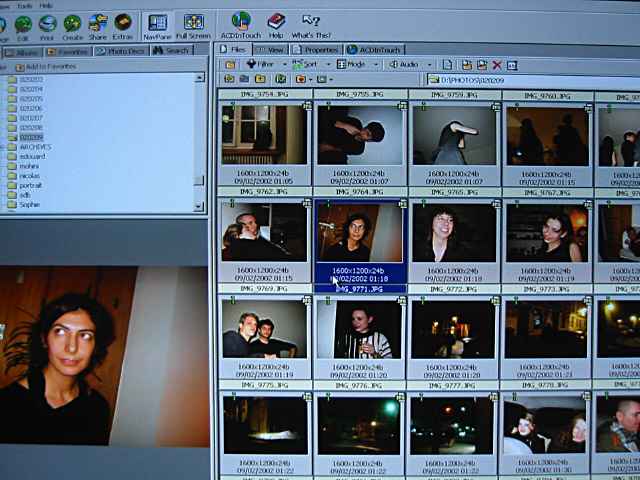Click the new document icon after Audio

447,65
